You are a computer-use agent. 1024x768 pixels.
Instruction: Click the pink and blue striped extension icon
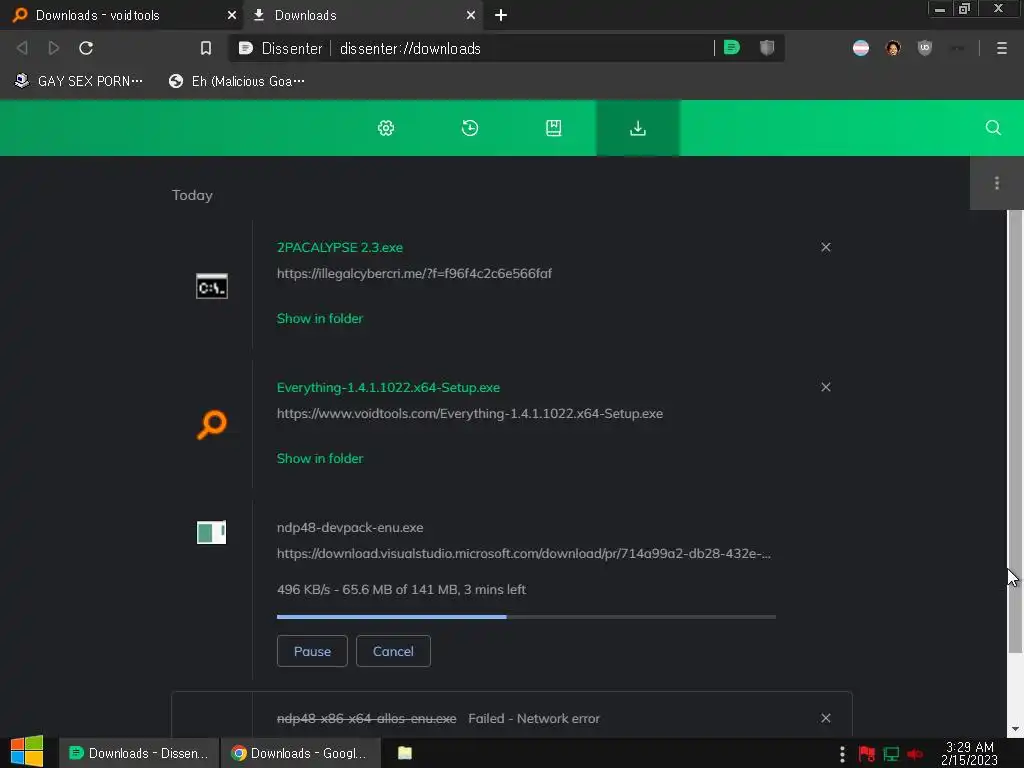tap(861, 48)
